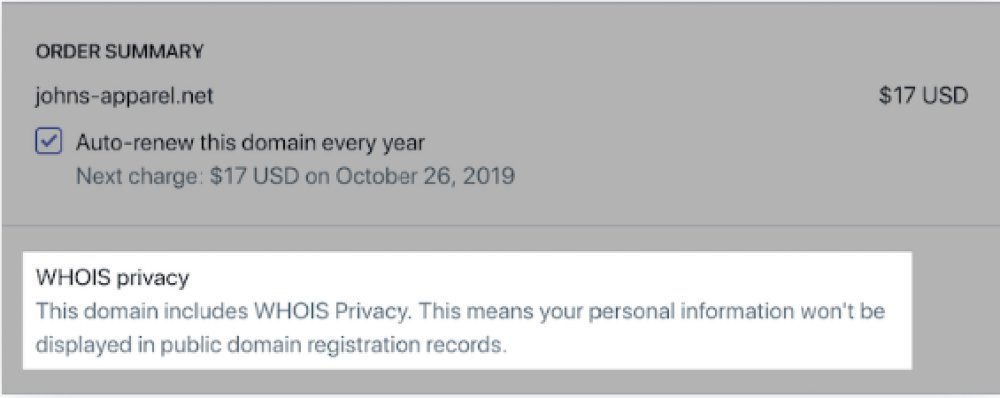Click the ORDER SUMMARY heading
Screen dimensions: 1000x398
119,52
